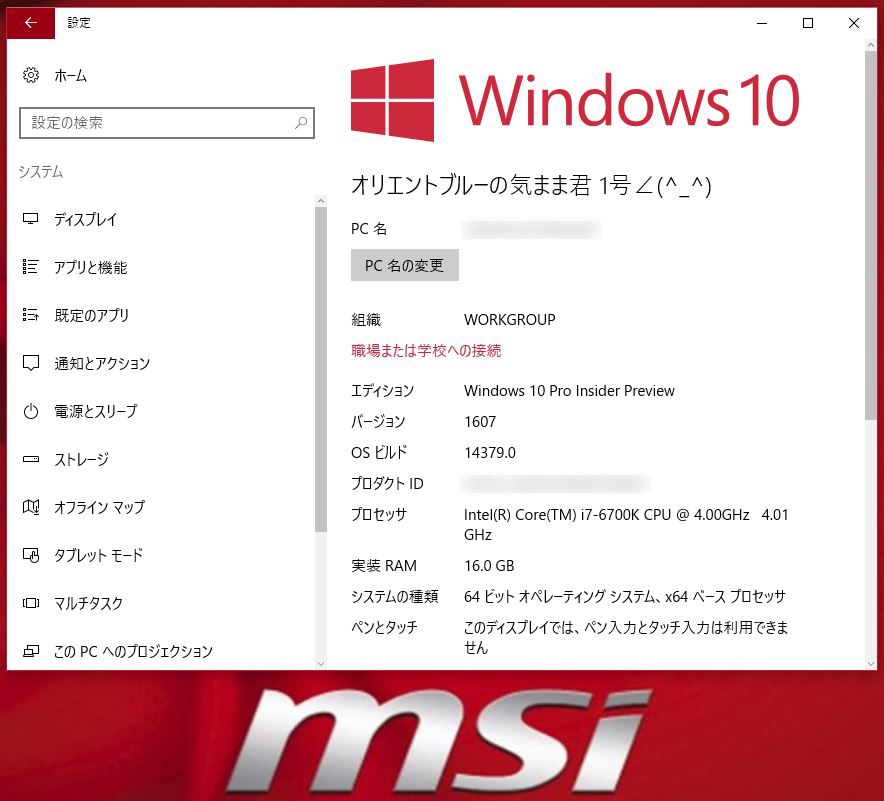Screen dimensions: 884x801
Task: Go back using the red arrow button
Action: [x=31, y=23]
